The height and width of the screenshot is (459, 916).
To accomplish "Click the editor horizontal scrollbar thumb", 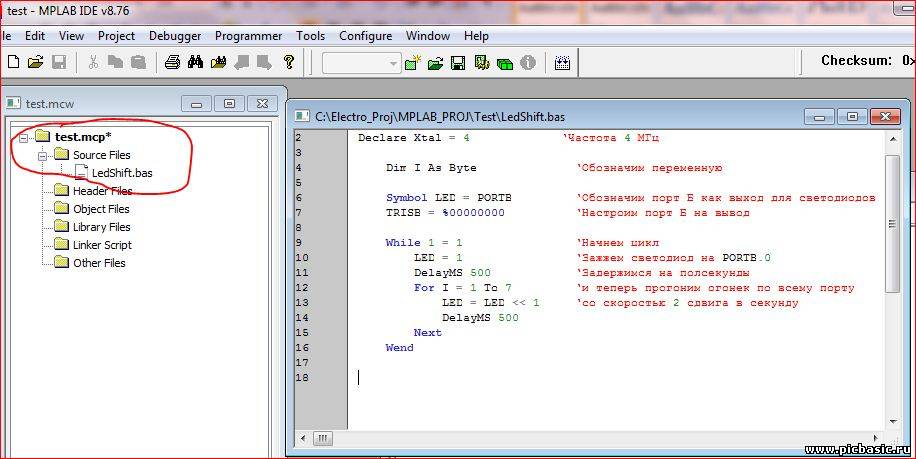I will (322, 438).
